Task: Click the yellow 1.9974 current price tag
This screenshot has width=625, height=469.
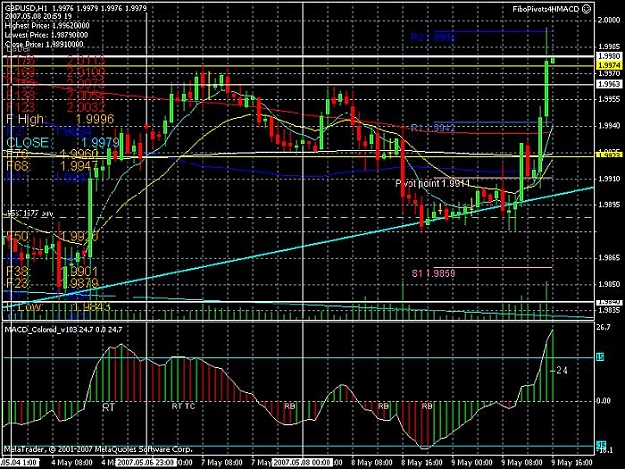Action: 609,65
